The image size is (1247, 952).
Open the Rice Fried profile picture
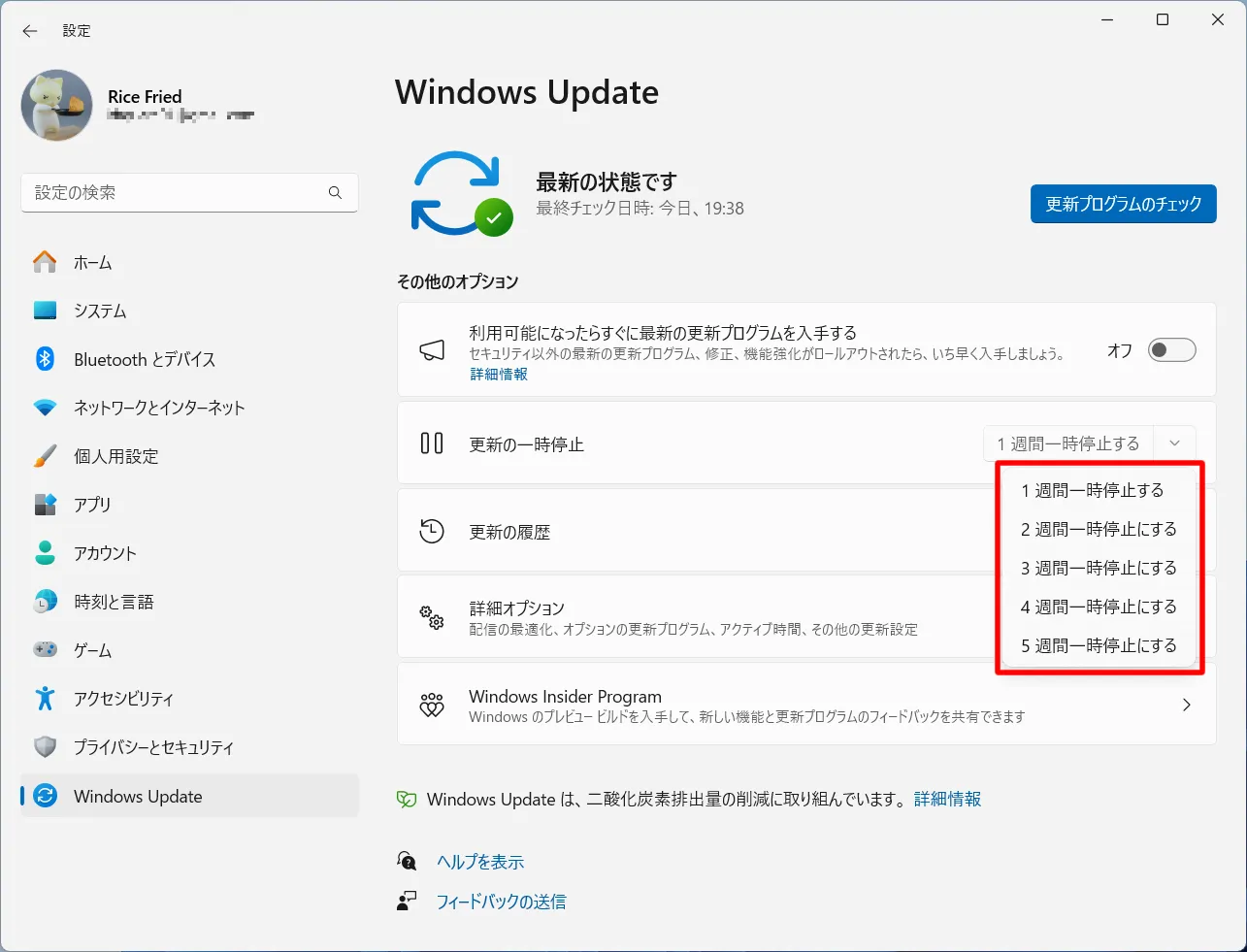point(57,105)
